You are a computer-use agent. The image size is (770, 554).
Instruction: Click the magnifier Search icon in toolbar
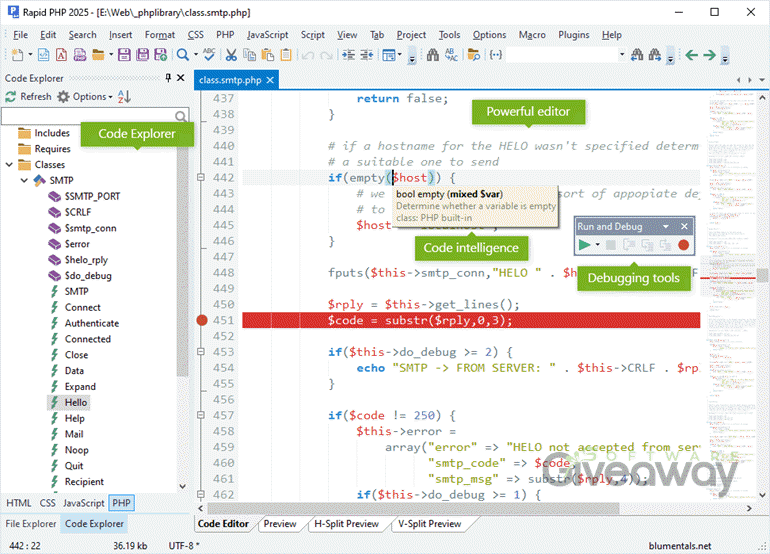pos(183,55)
